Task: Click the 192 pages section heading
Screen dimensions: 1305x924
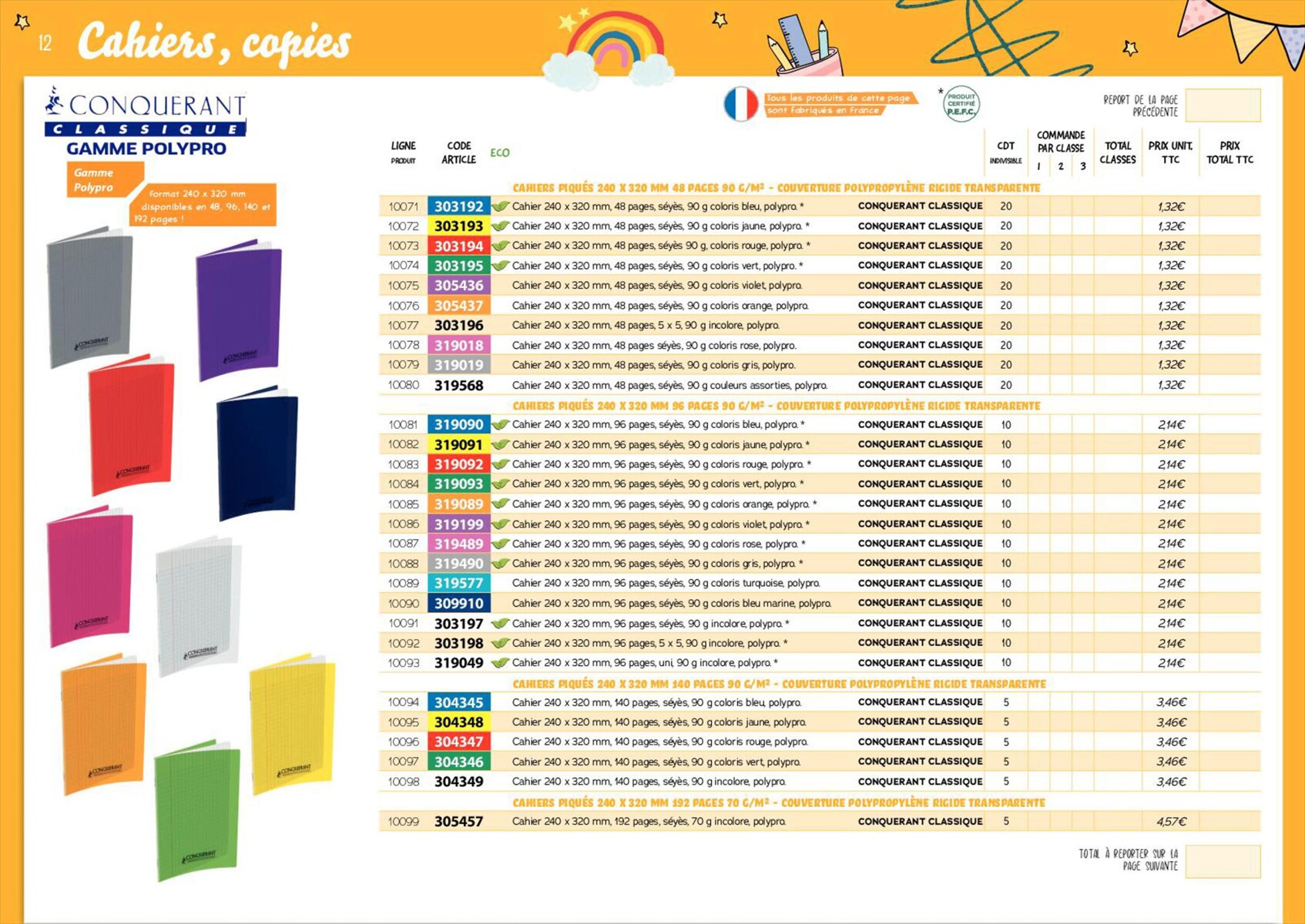Action: click(x=779, y=802)
